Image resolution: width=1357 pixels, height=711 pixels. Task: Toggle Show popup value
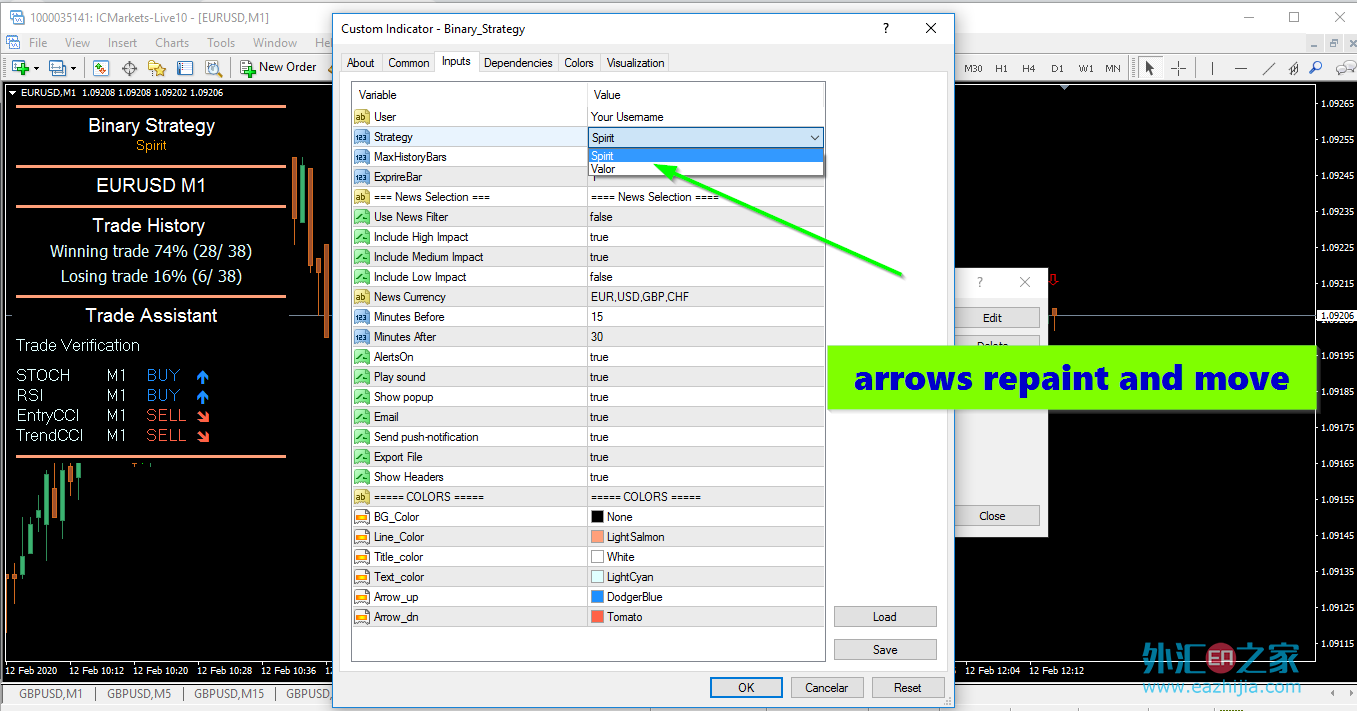(706, 397)
